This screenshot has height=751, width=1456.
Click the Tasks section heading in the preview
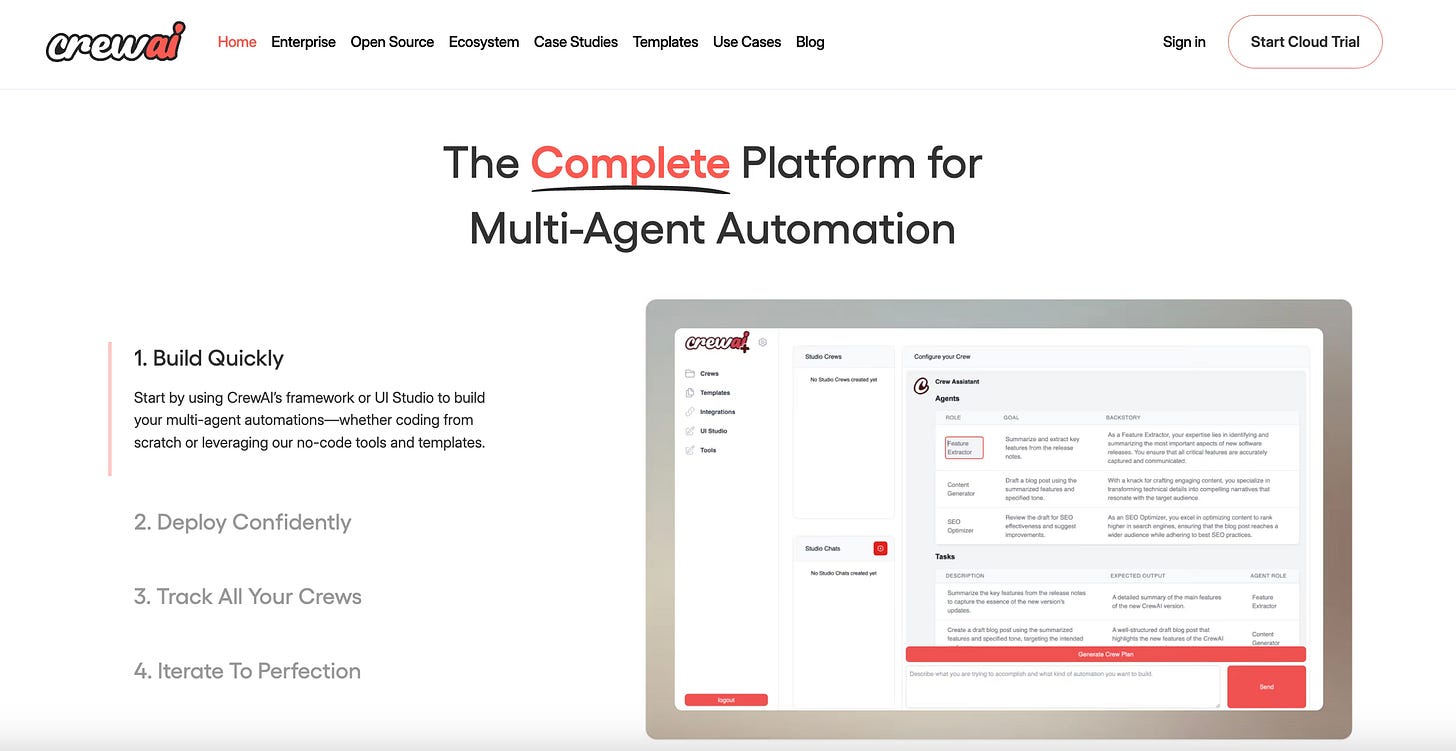click(x=945, y=556)
